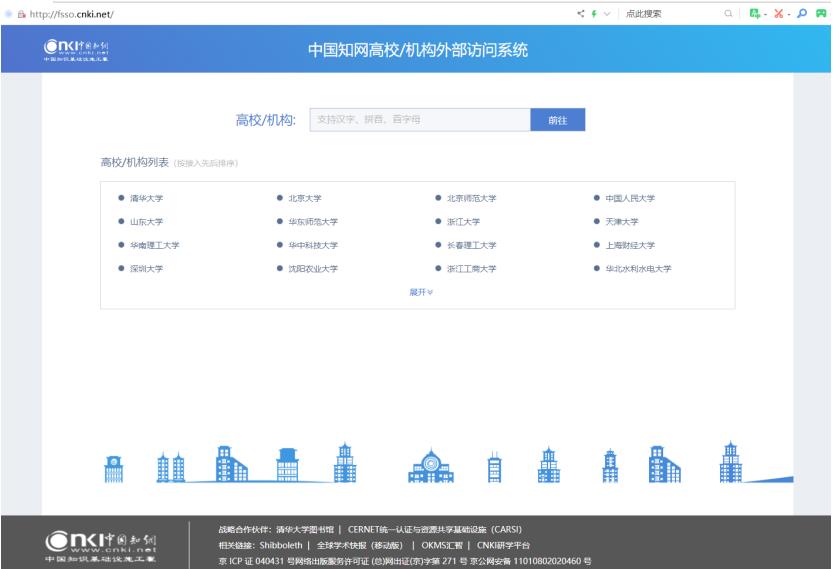Screen dimensions: 833x569
Task: Click the magnifier icon in browser search box
Action: tap(727, 13)
